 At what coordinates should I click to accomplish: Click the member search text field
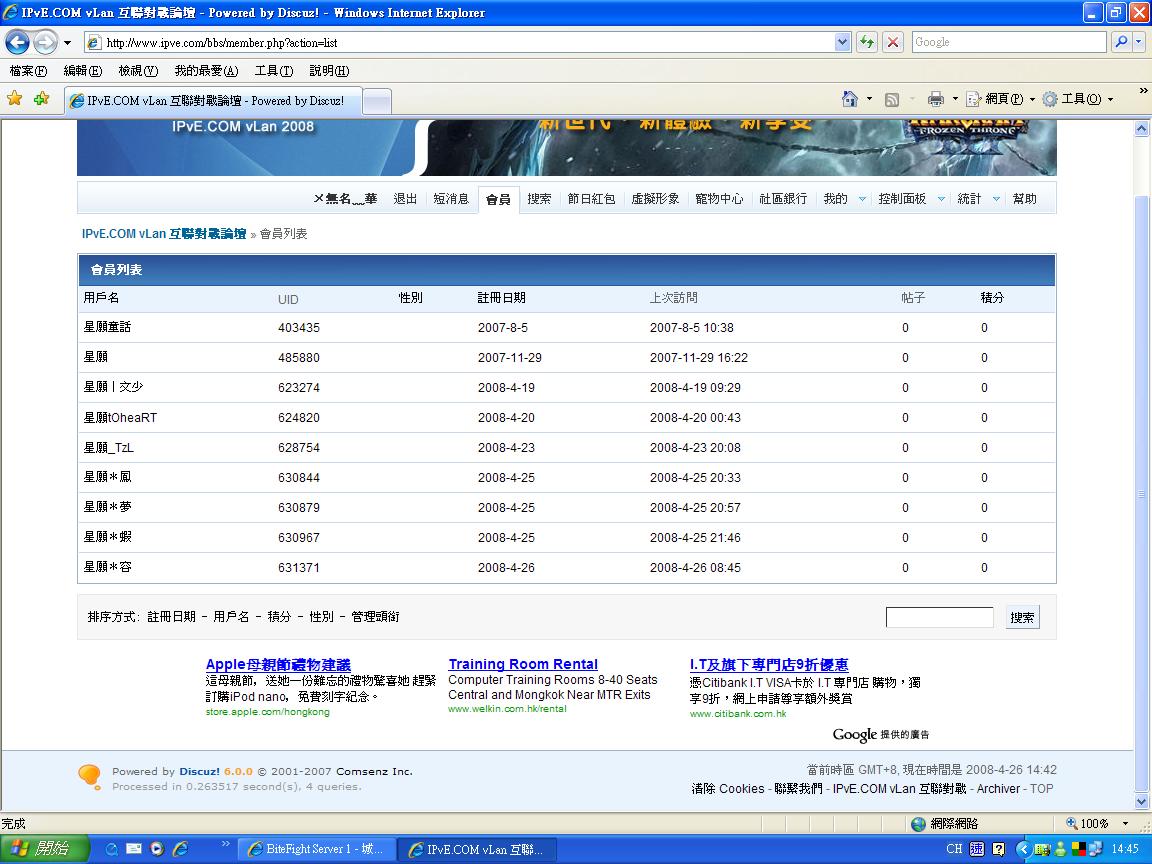(x=939, y=618)
